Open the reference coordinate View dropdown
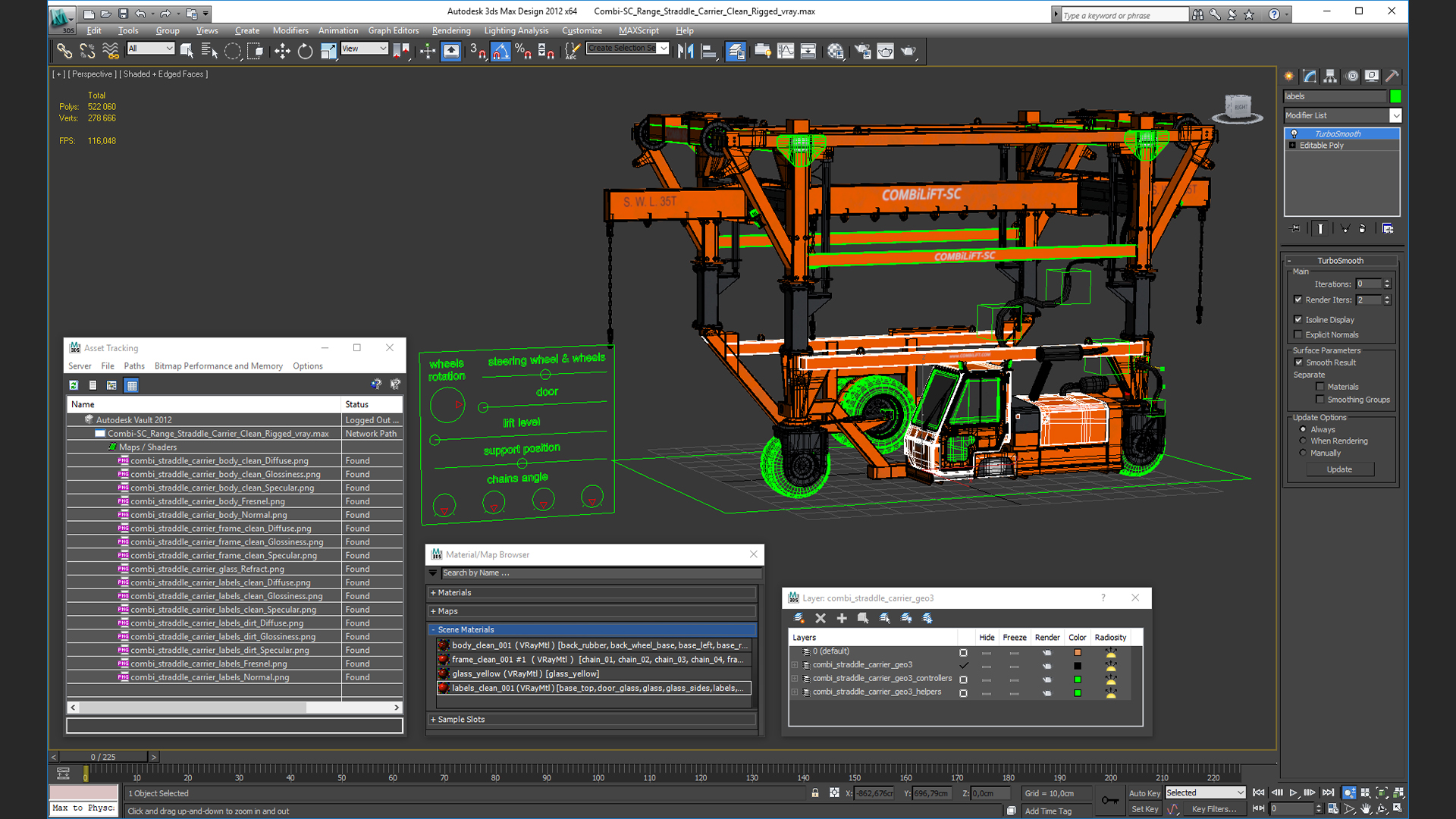 click(x=365, y=49)
